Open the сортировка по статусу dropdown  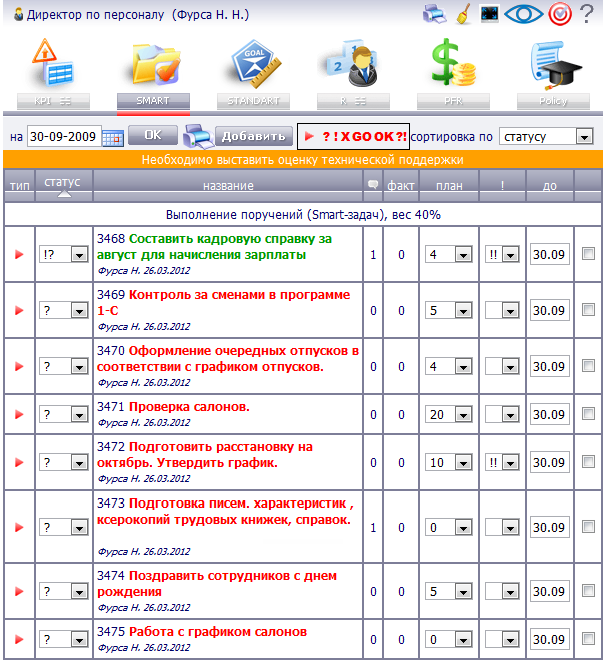click(546, 137)
